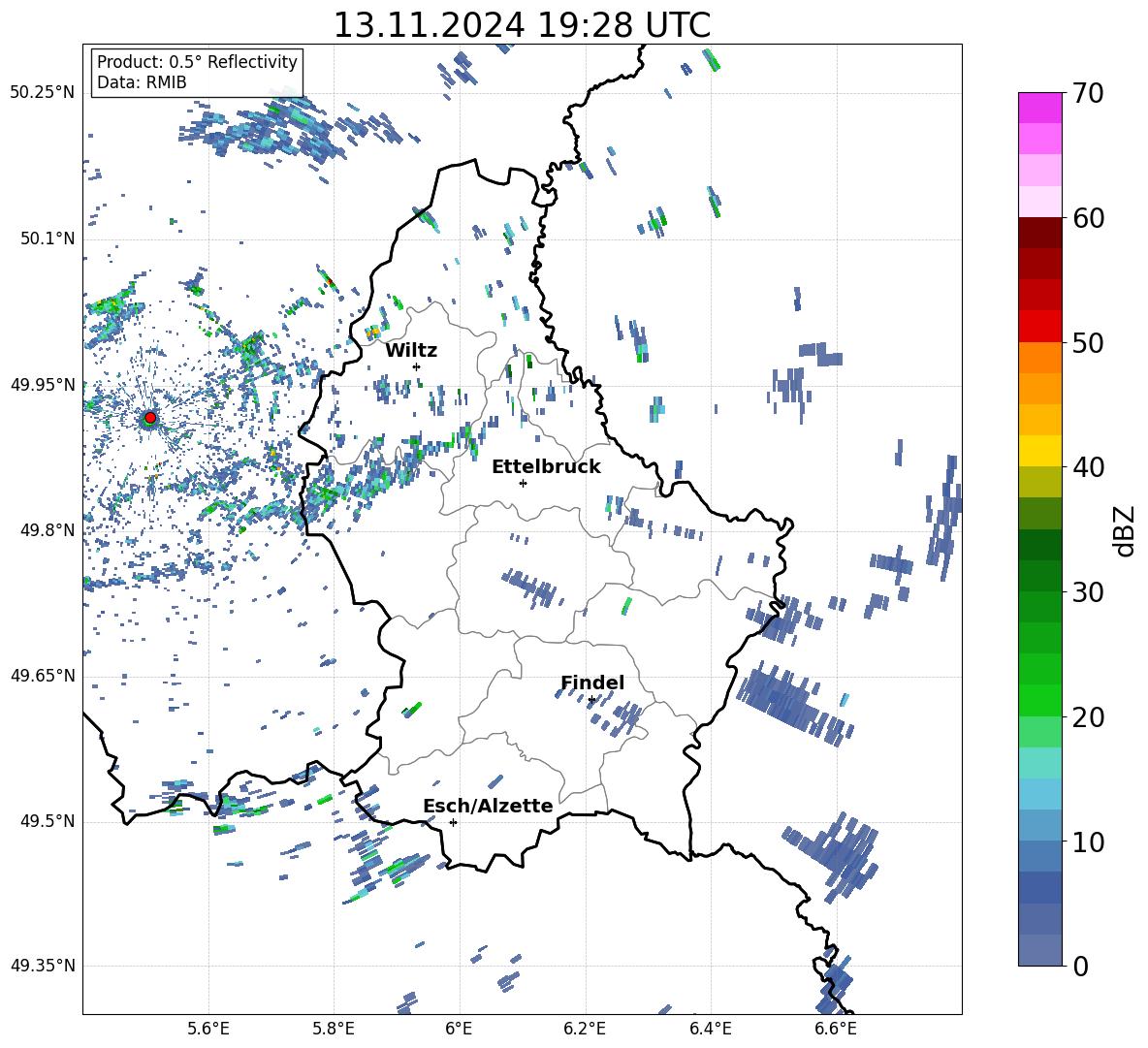This screenshot has width=1148, height=1048.
Task: Click the Product: 0.5° Reflectivity text
Action: click(197, 62)
